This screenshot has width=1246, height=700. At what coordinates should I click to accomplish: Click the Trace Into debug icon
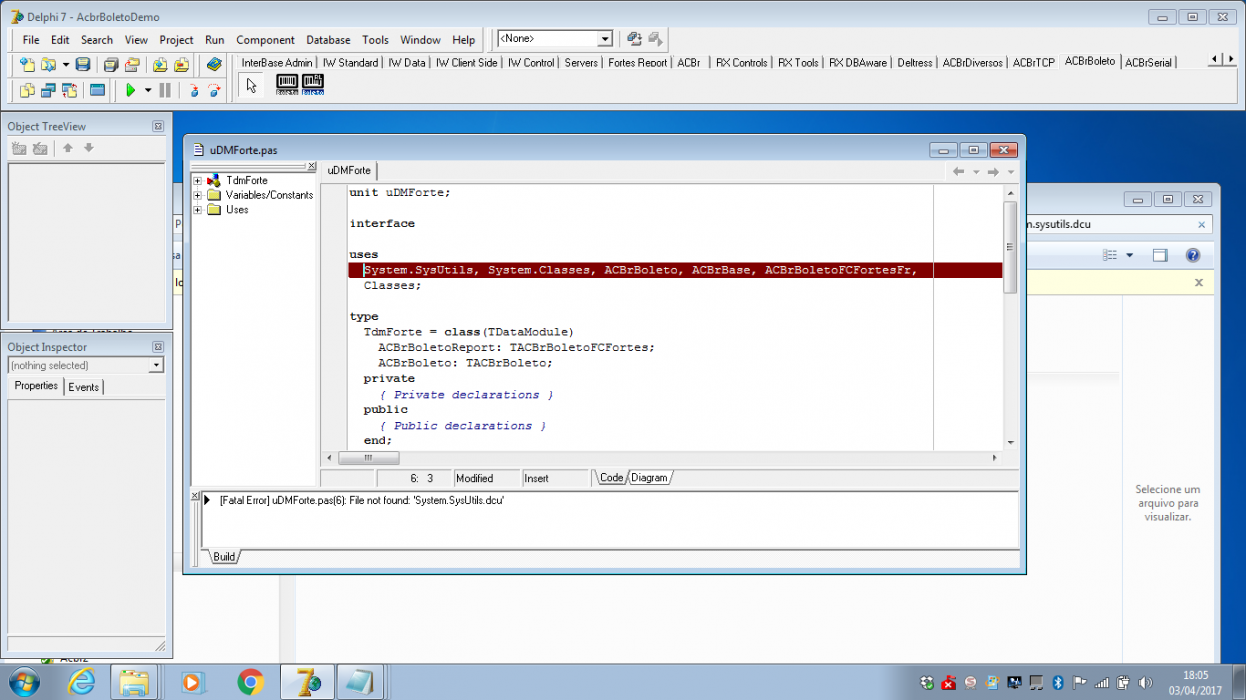(194, 90)
